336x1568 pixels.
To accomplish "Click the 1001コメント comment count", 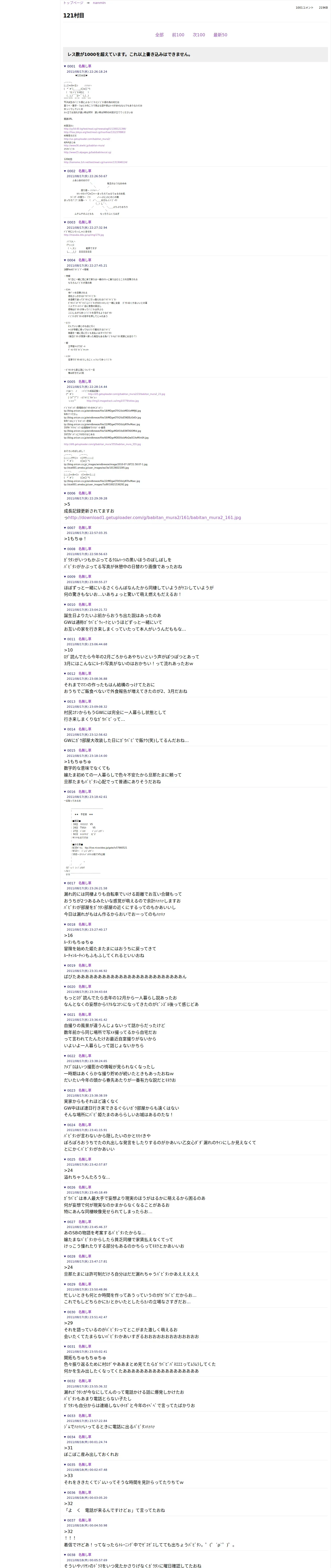I will [x=304, y=8].
